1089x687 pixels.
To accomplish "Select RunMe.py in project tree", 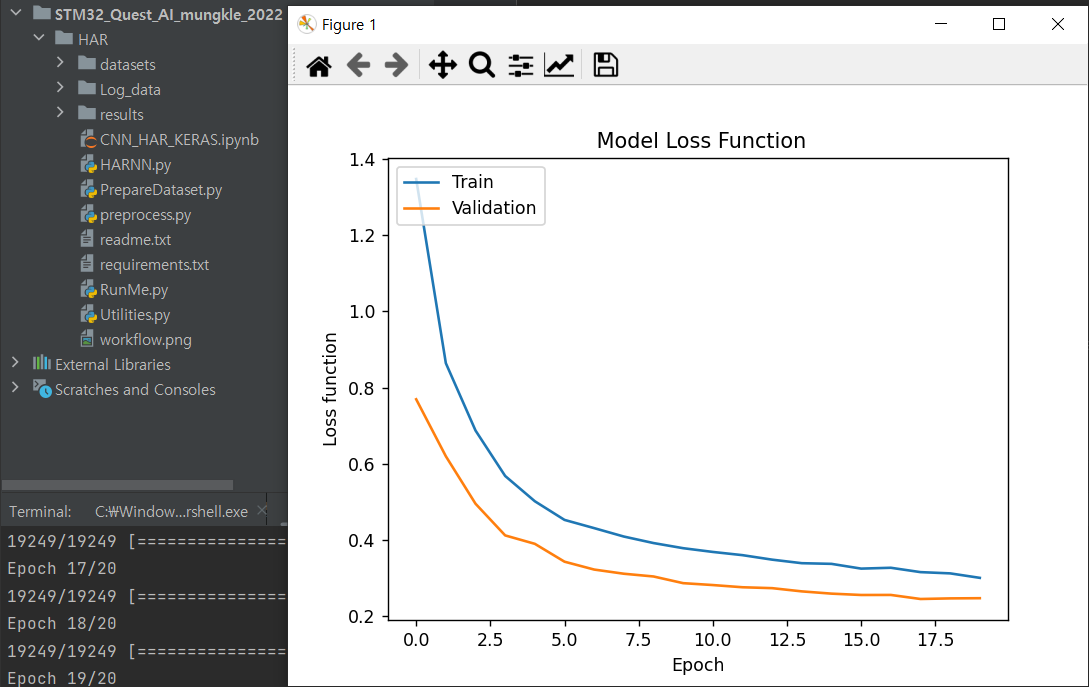I will (x=133, y=289).
